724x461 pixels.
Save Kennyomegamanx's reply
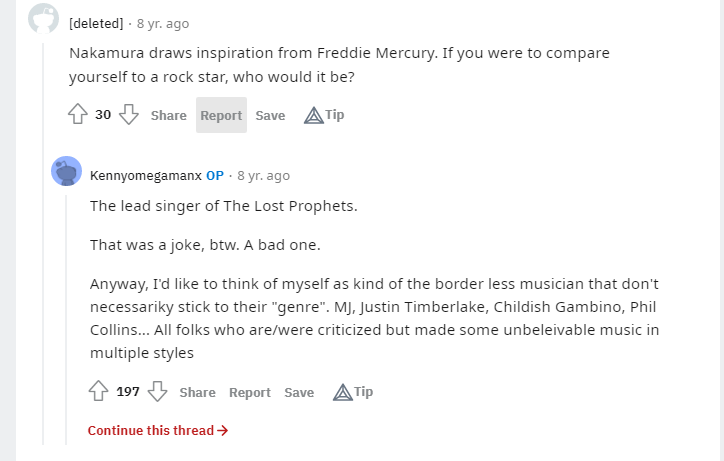pos(299,393)
